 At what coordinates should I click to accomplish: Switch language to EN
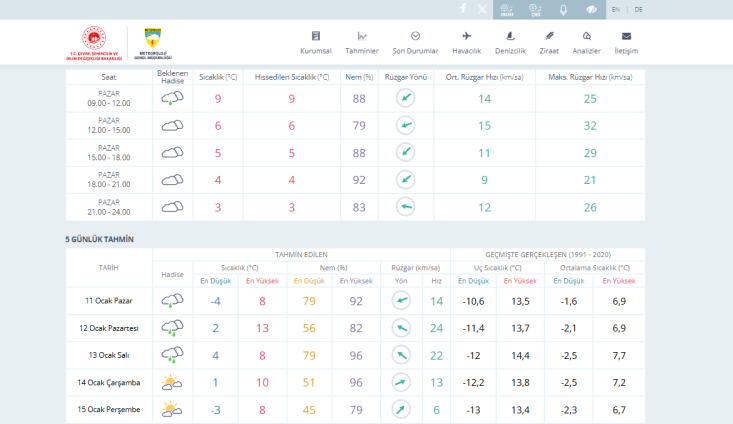(616, 9)
